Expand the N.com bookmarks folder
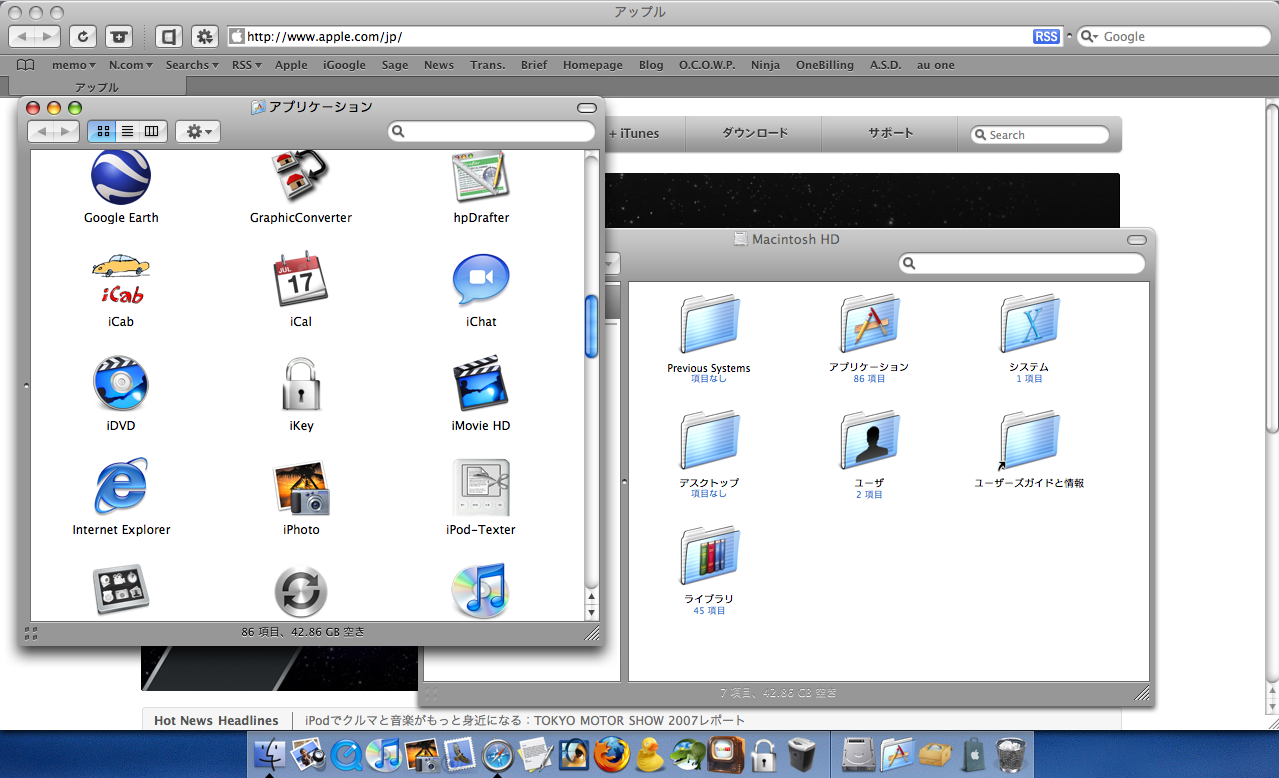 tap(130, 65)
